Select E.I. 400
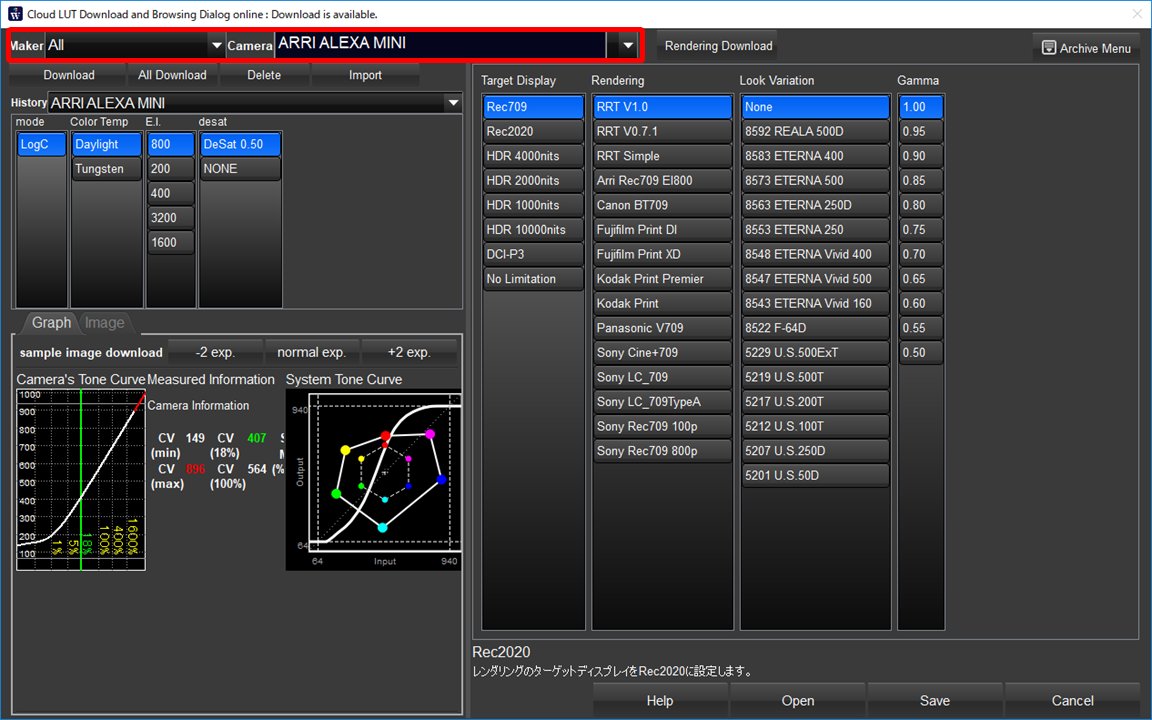 170,193
